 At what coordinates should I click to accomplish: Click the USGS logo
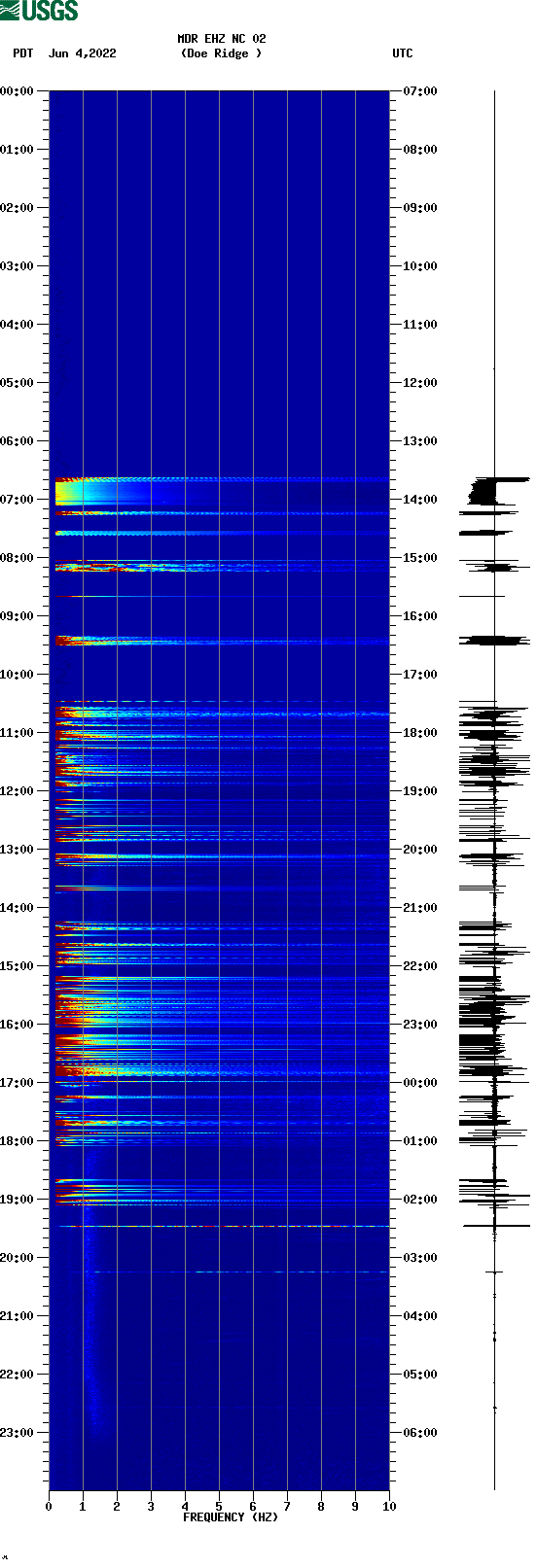[39, 11]
